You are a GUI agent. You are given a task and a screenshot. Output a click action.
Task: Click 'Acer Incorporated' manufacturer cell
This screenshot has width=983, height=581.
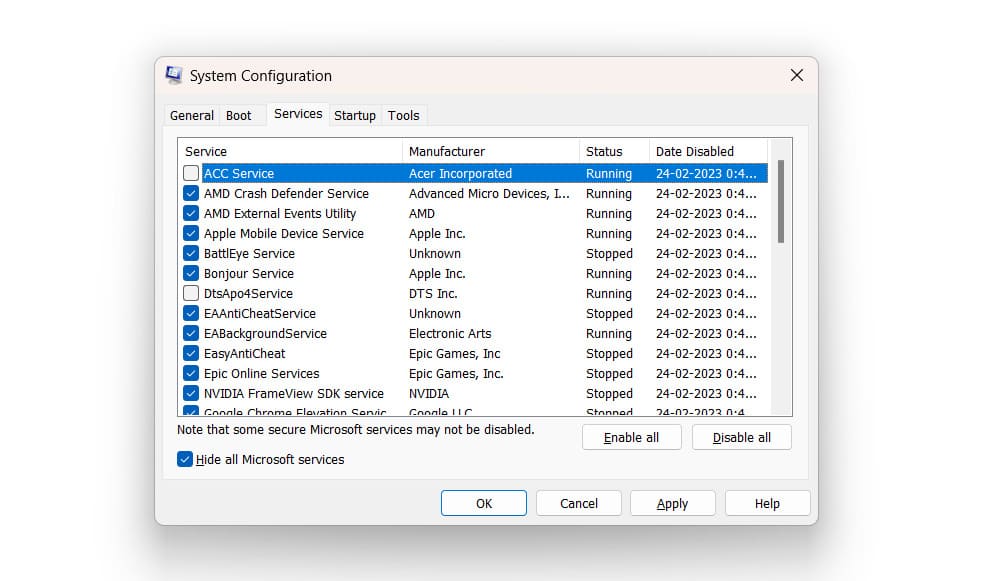pyautogui.click(x=460, y=174)
